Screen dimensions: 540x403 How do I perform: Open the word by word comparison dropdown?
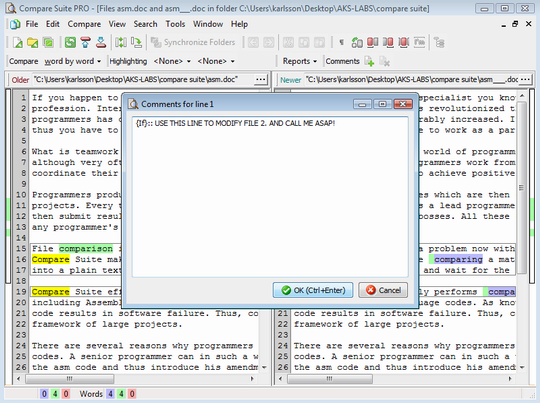click(x=73, y=61)
